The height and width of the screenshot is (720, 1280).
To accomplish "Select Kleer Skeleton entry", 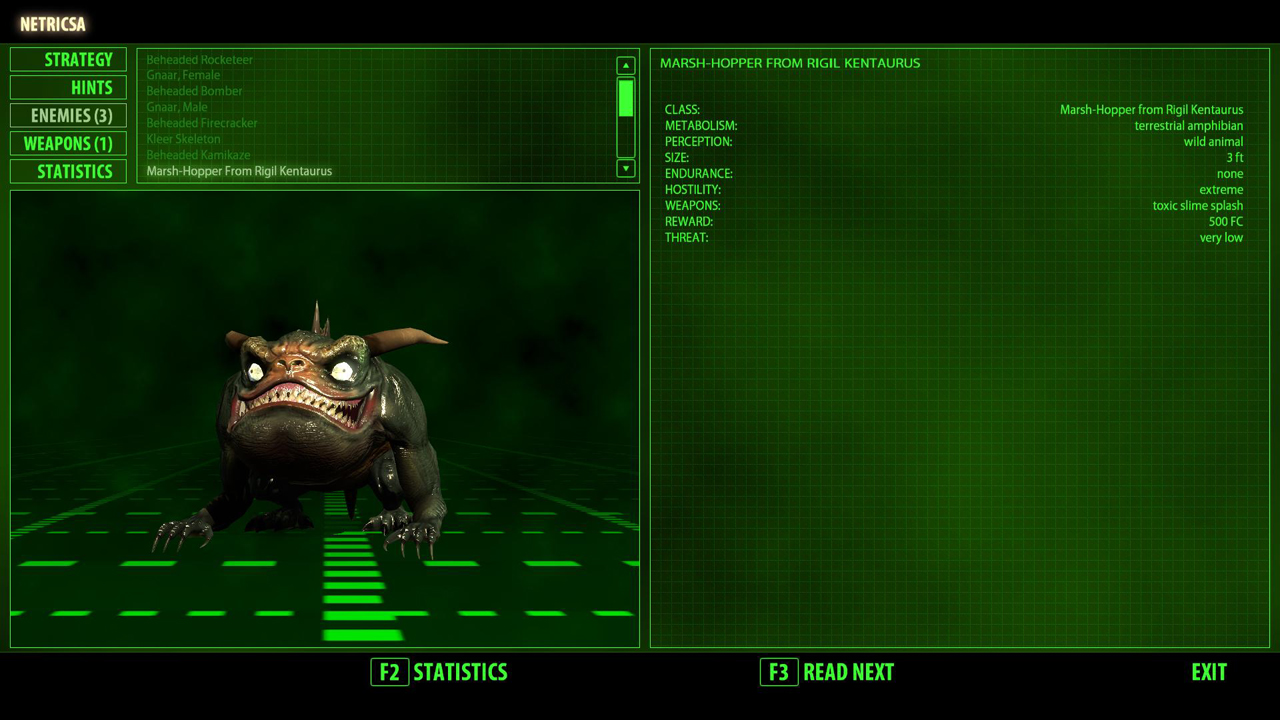I will pos(183,139).
